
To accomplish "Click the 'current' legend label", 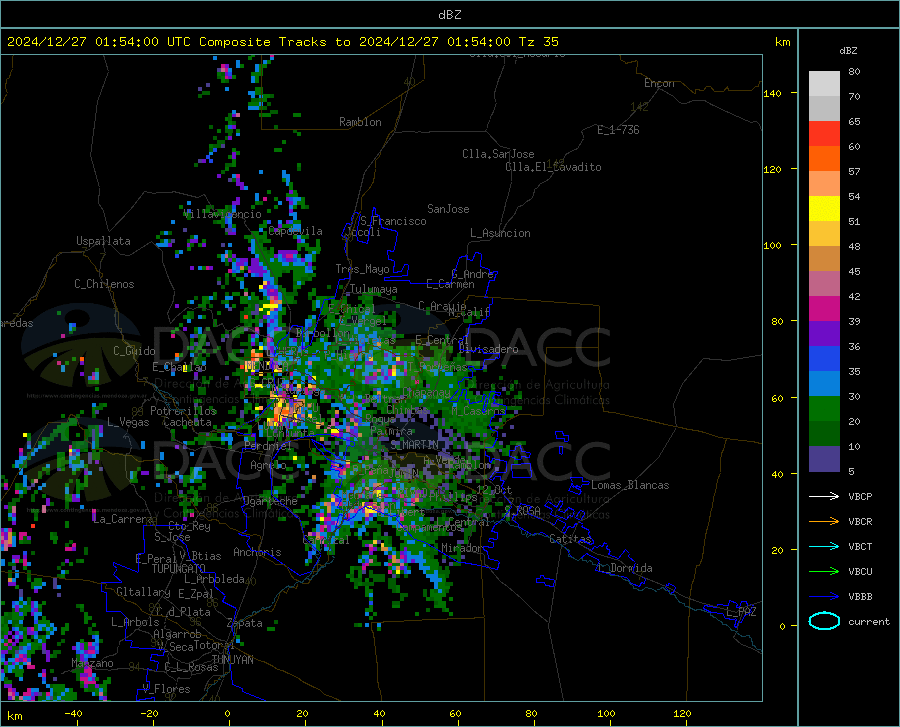I will 869,621.
